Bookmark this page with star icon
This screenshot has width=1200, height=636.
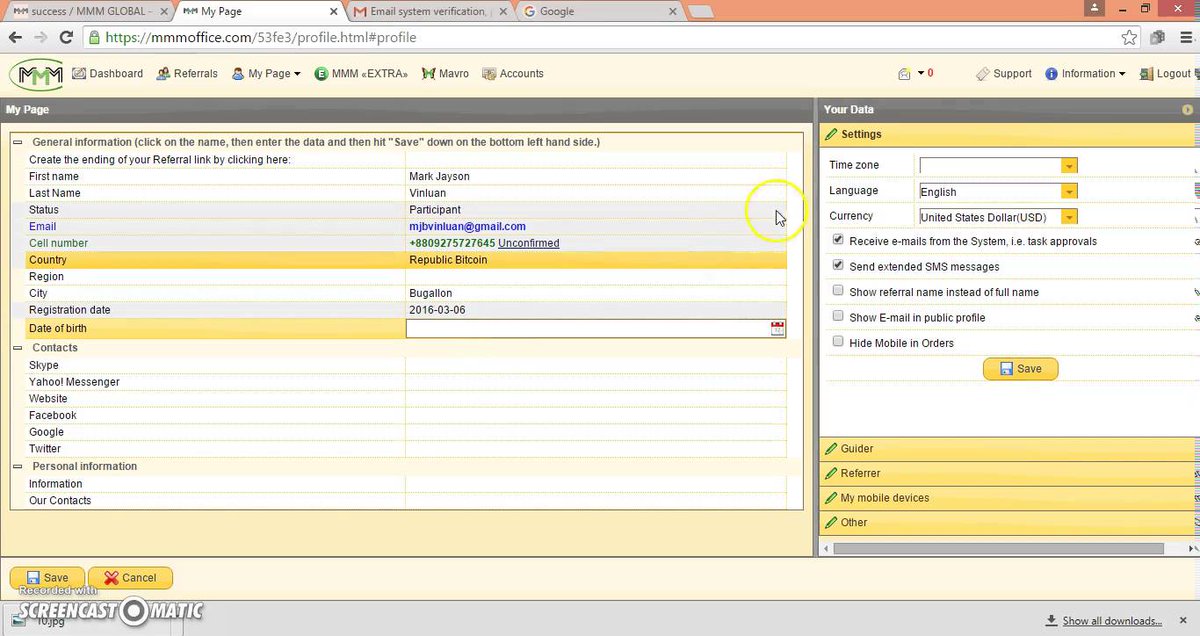click(1129, 38)
